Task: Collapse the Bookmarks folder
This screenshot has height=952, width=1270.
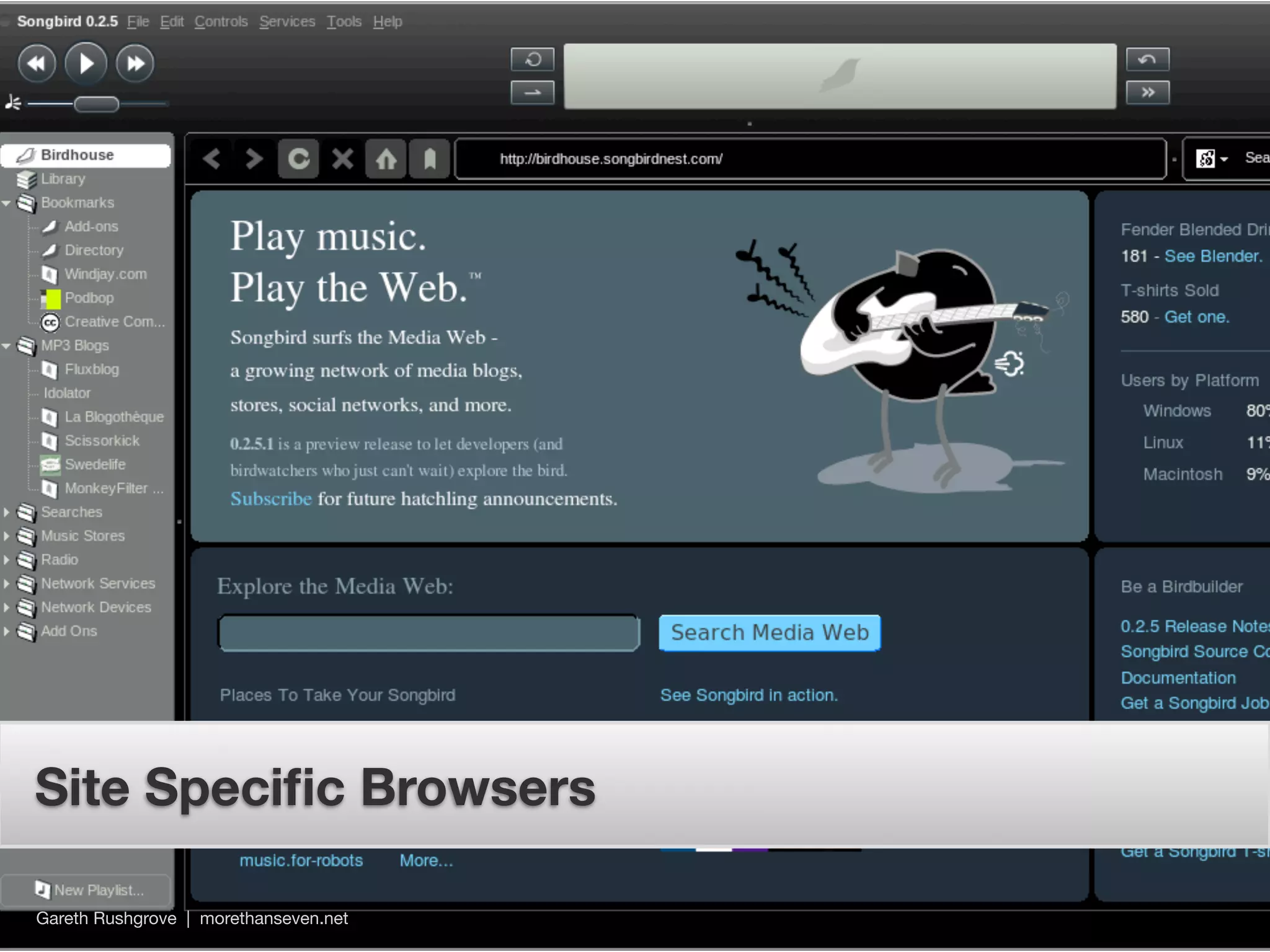Action: click(6, 203)
